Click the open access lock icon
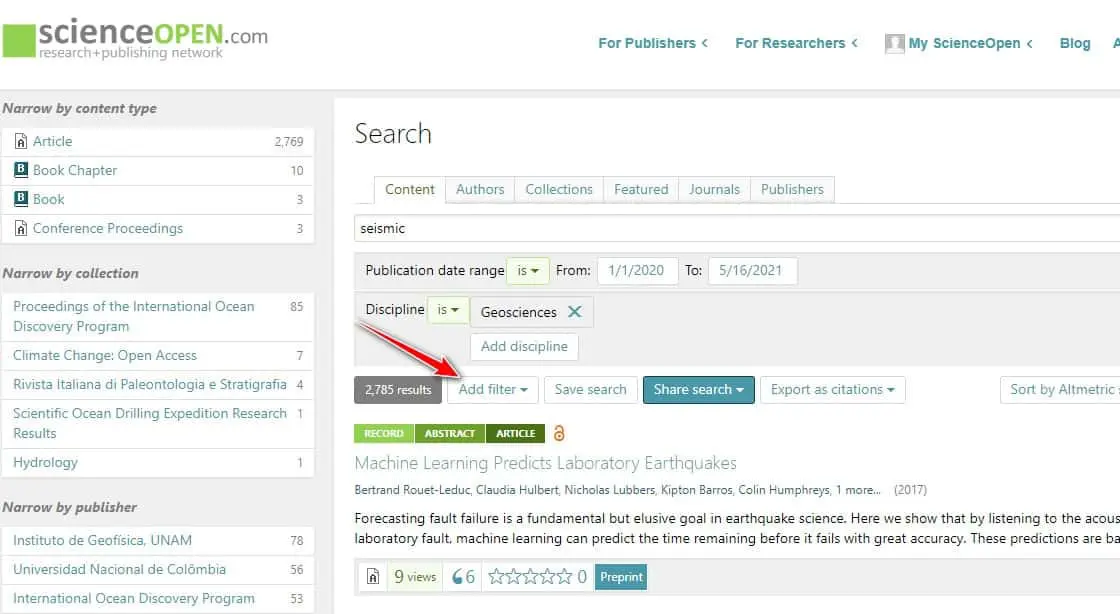Screen dimensions: 1120x614 559,433
